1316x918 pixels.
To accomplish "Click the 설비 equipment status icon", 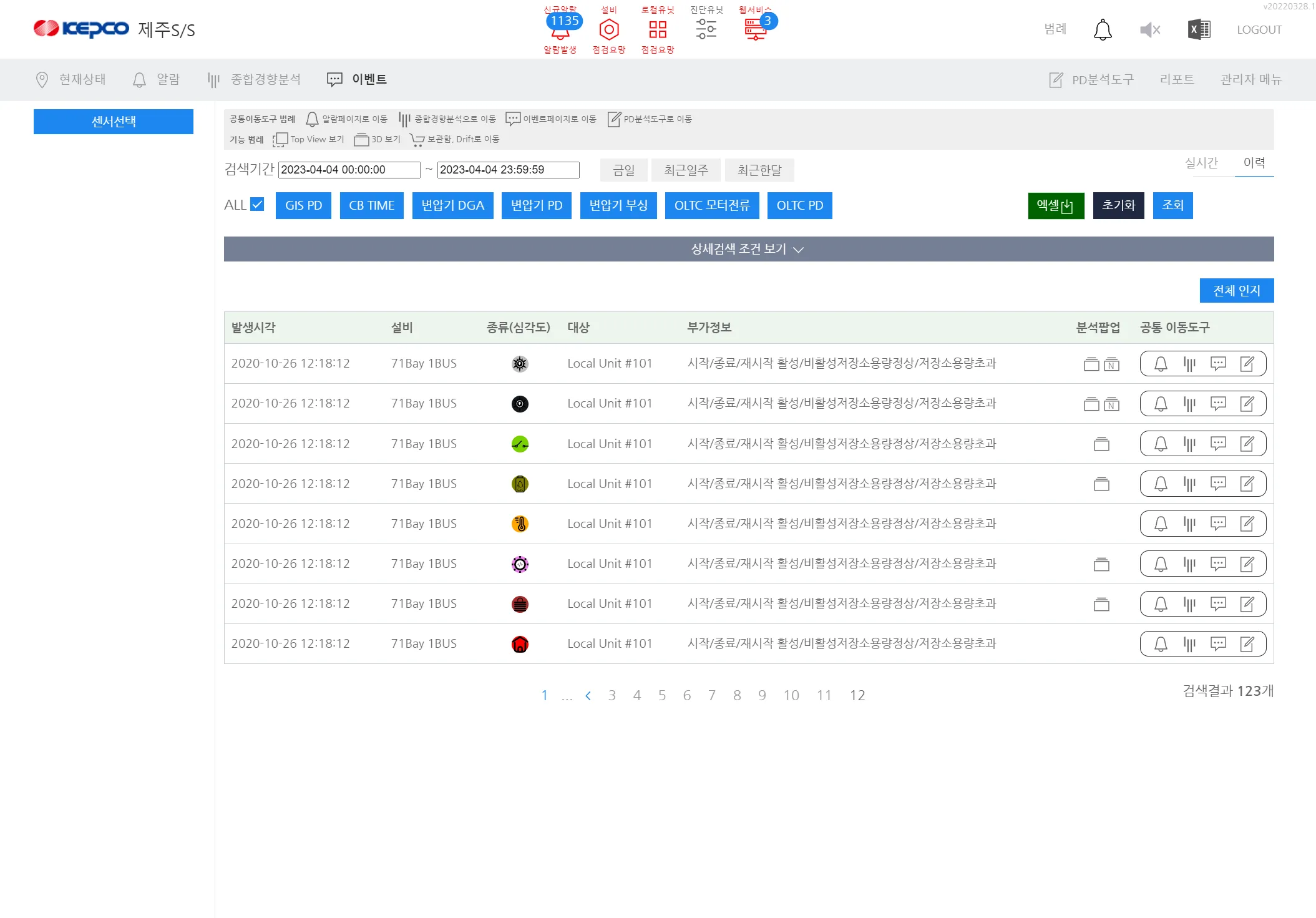I will click(609, 29).
